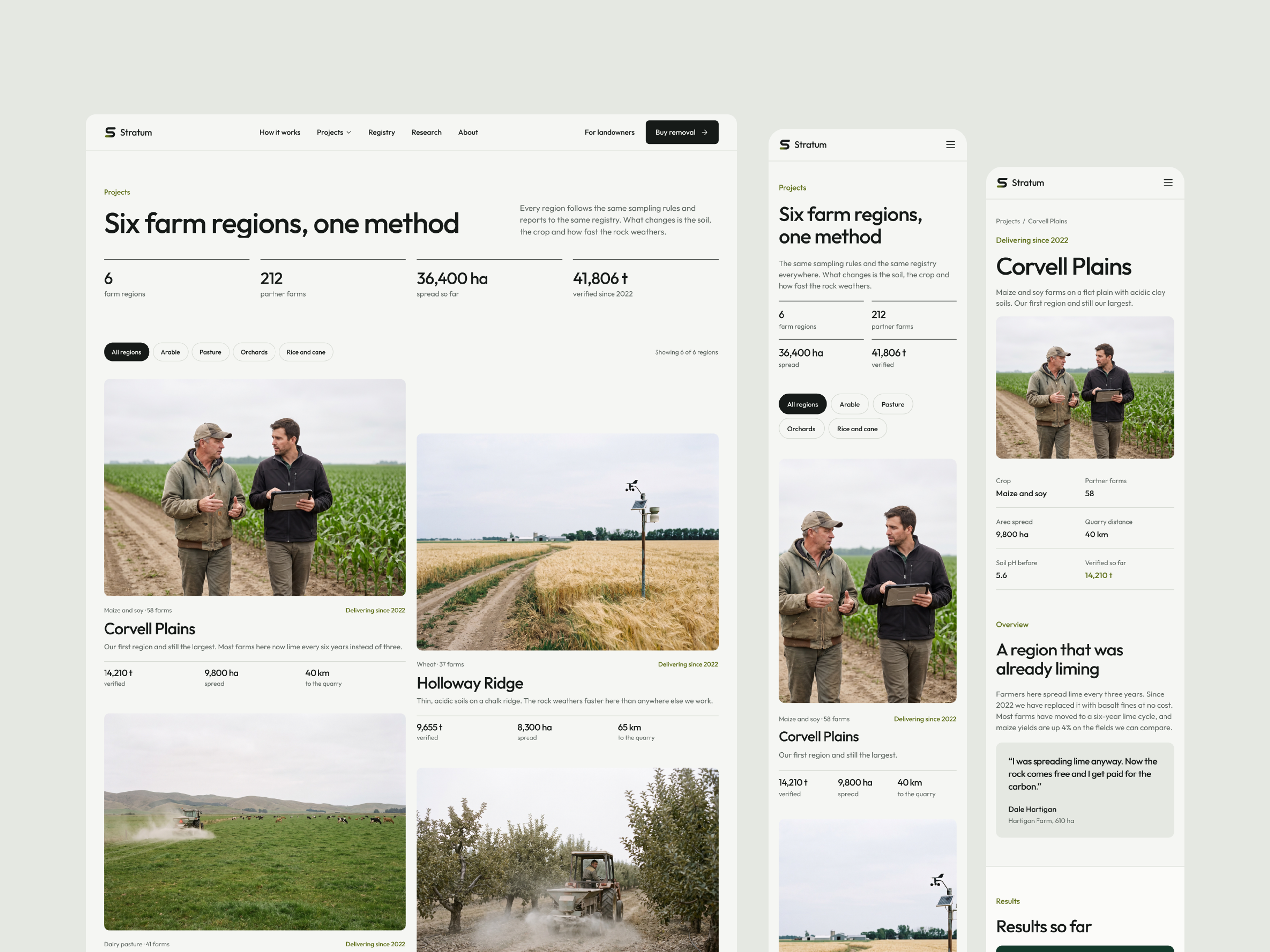Click '41,806 t' verified stat on desktop
This screenshot has width=1270, height=952.
[x=600, y=279]
